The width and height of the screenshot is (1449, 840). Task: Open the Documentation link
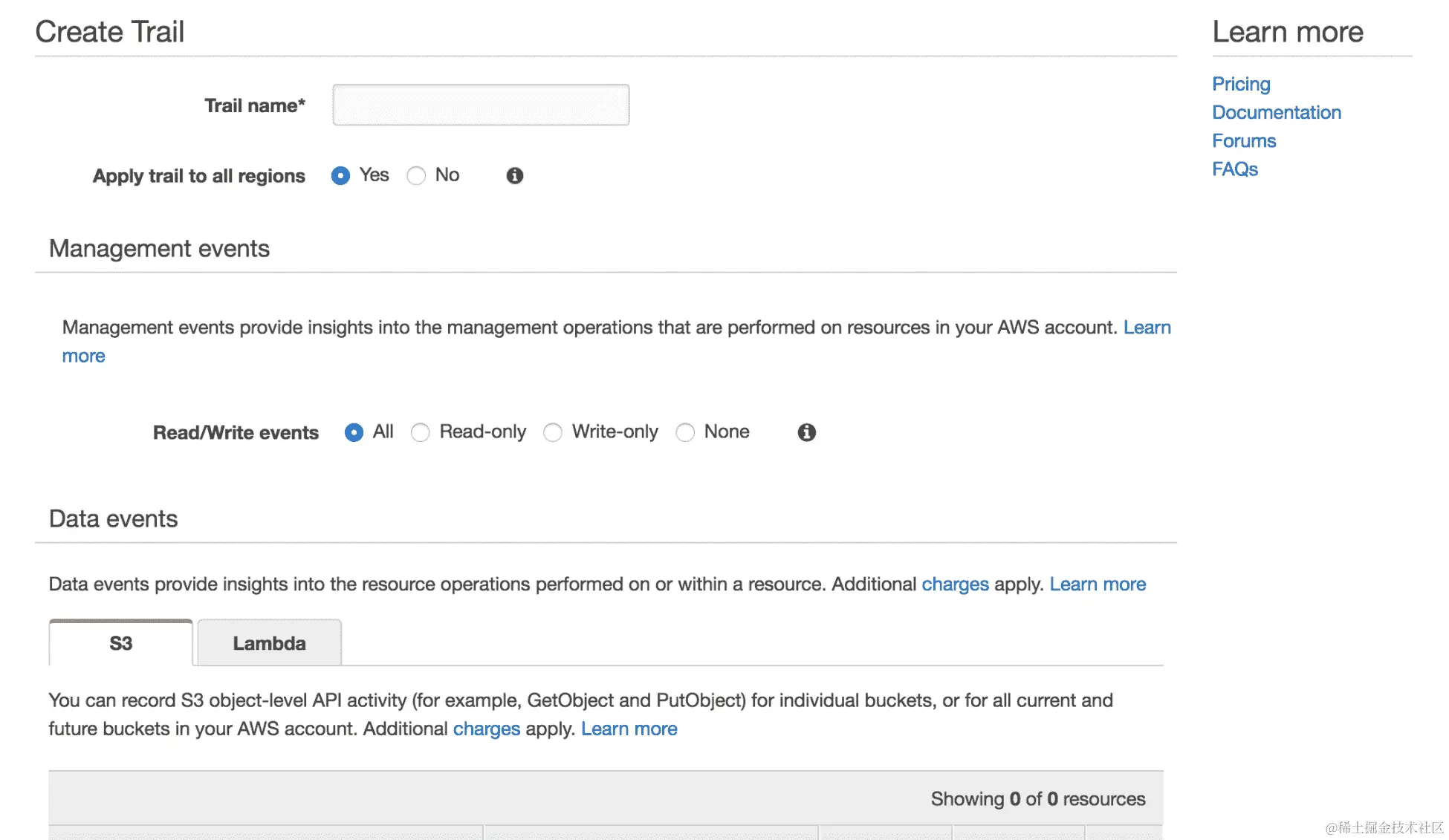[x=1276, y=112]
